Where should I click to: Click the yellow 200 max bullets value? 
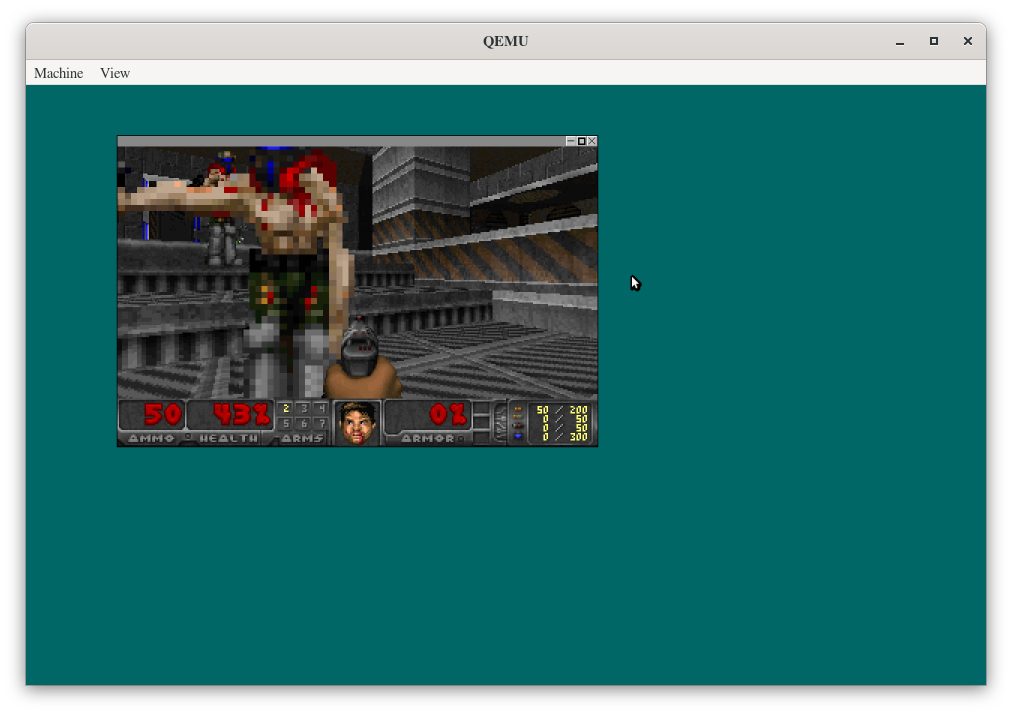pyautogui.click(x=578, y=410)
